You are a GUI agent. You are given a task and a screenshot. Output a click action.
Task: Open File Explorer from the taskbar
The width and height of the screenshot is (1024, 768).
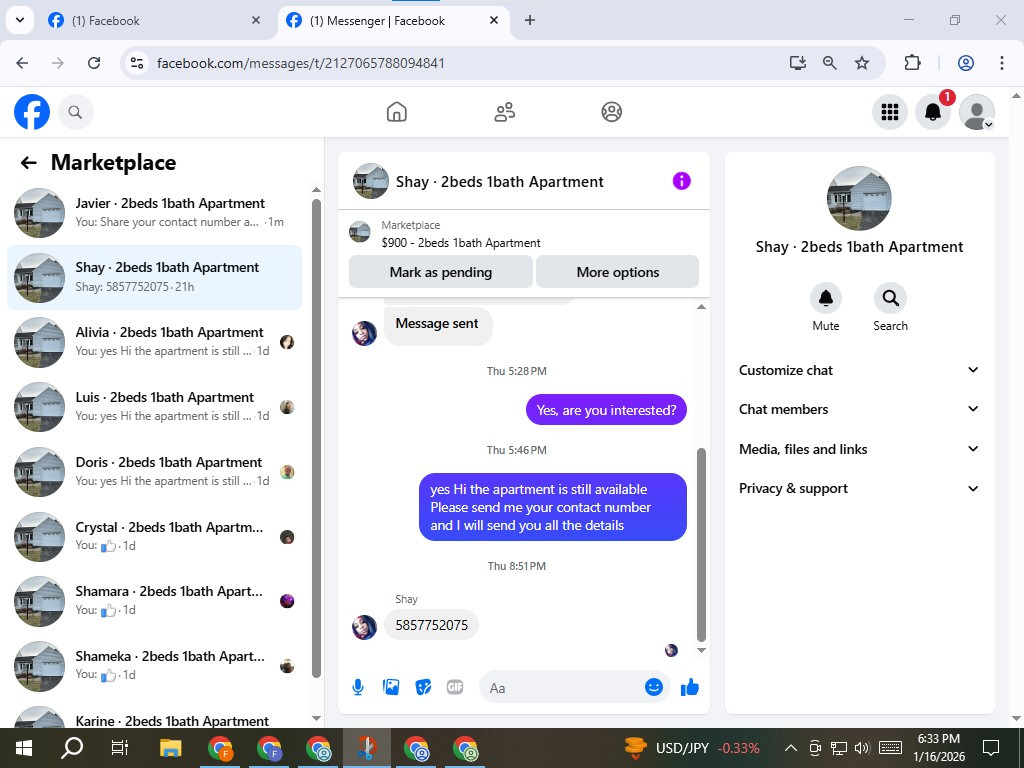click(x=171, y=748)
